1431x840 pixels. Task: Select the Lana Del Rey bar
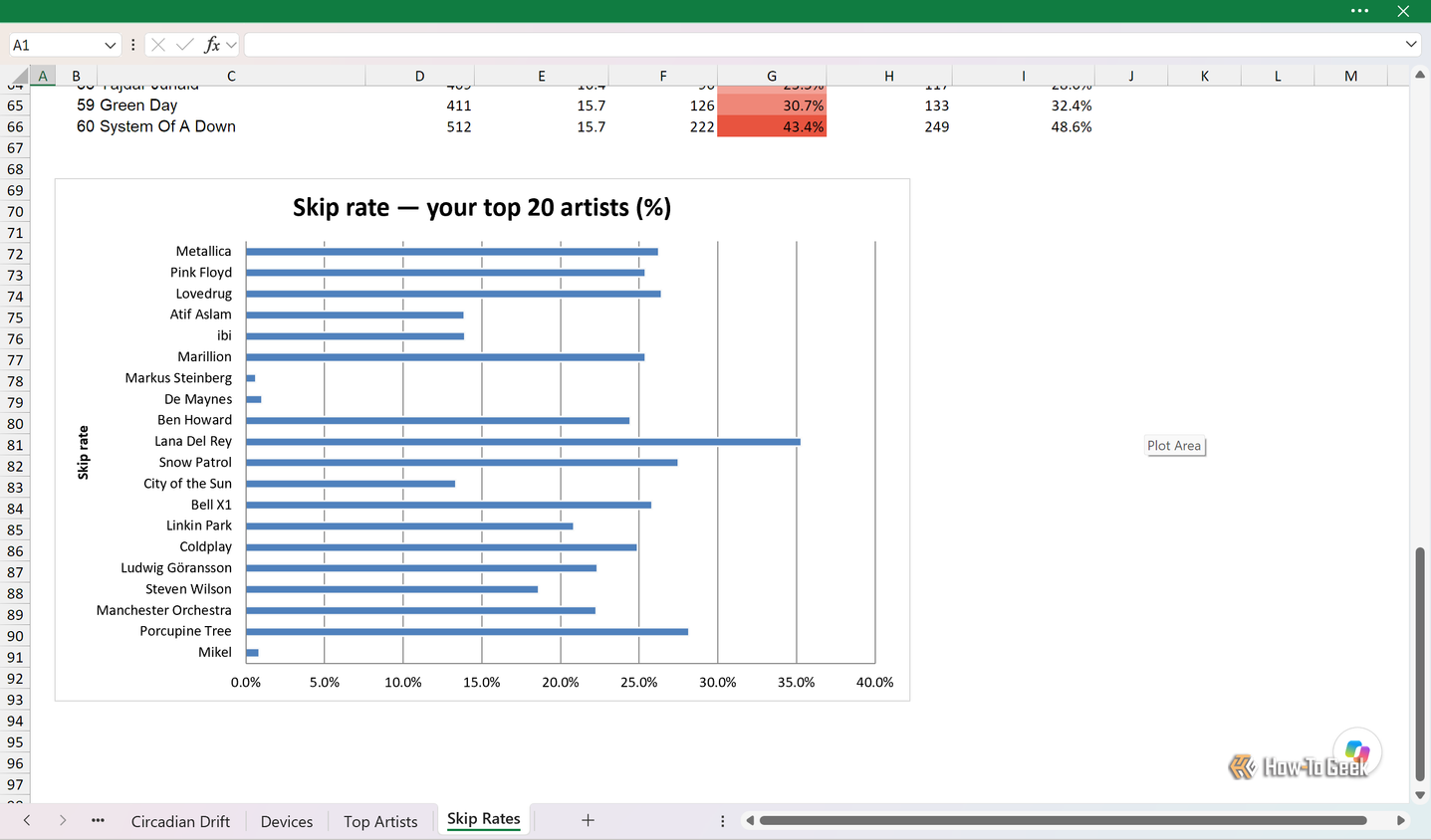pos(523,441)
